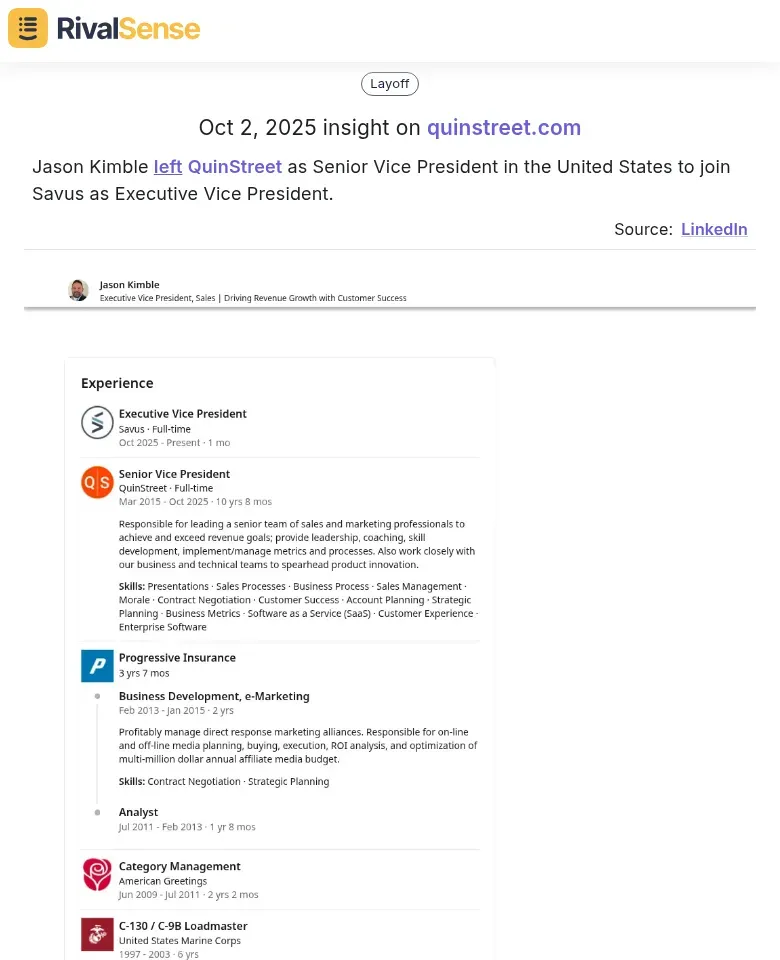Click the Layoff category badge

tap(389, 83)
